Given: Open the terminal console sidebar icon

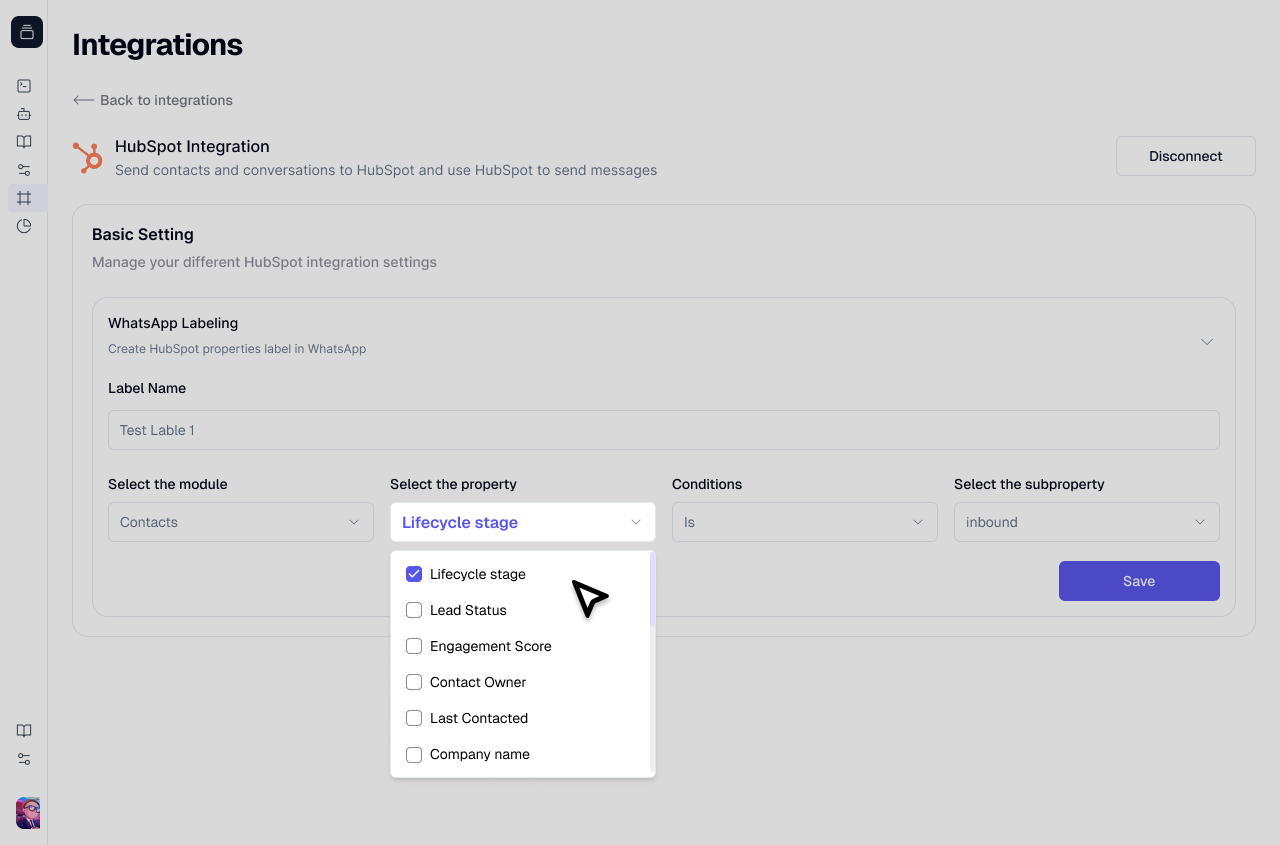Looking at the screenshot, I should (24, 86).
